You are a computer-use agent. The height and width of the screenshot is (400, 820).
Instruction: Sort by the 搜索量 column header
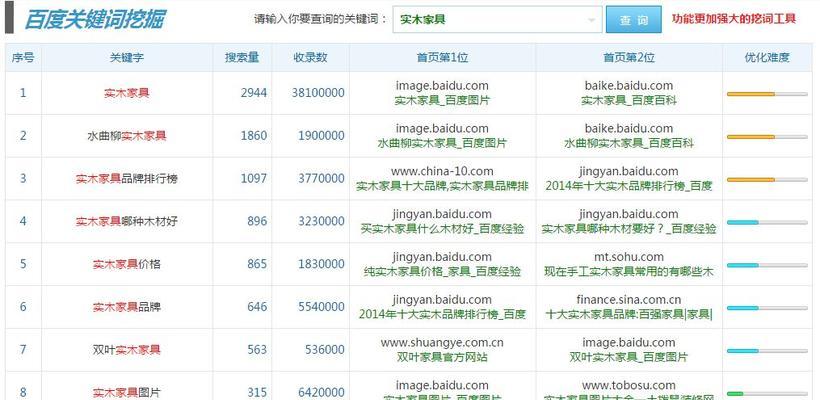(x=242, y=58)
